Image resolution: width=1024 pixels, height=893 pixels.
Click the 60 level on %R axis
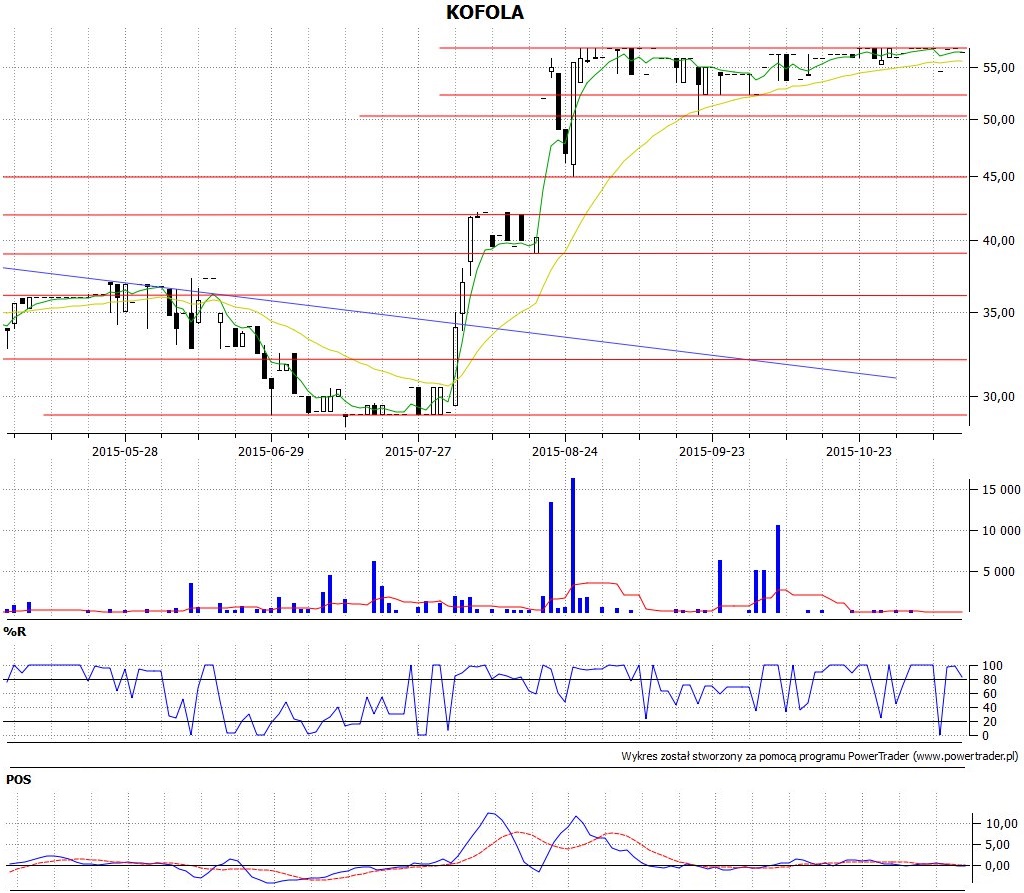(x=990, y=694)
